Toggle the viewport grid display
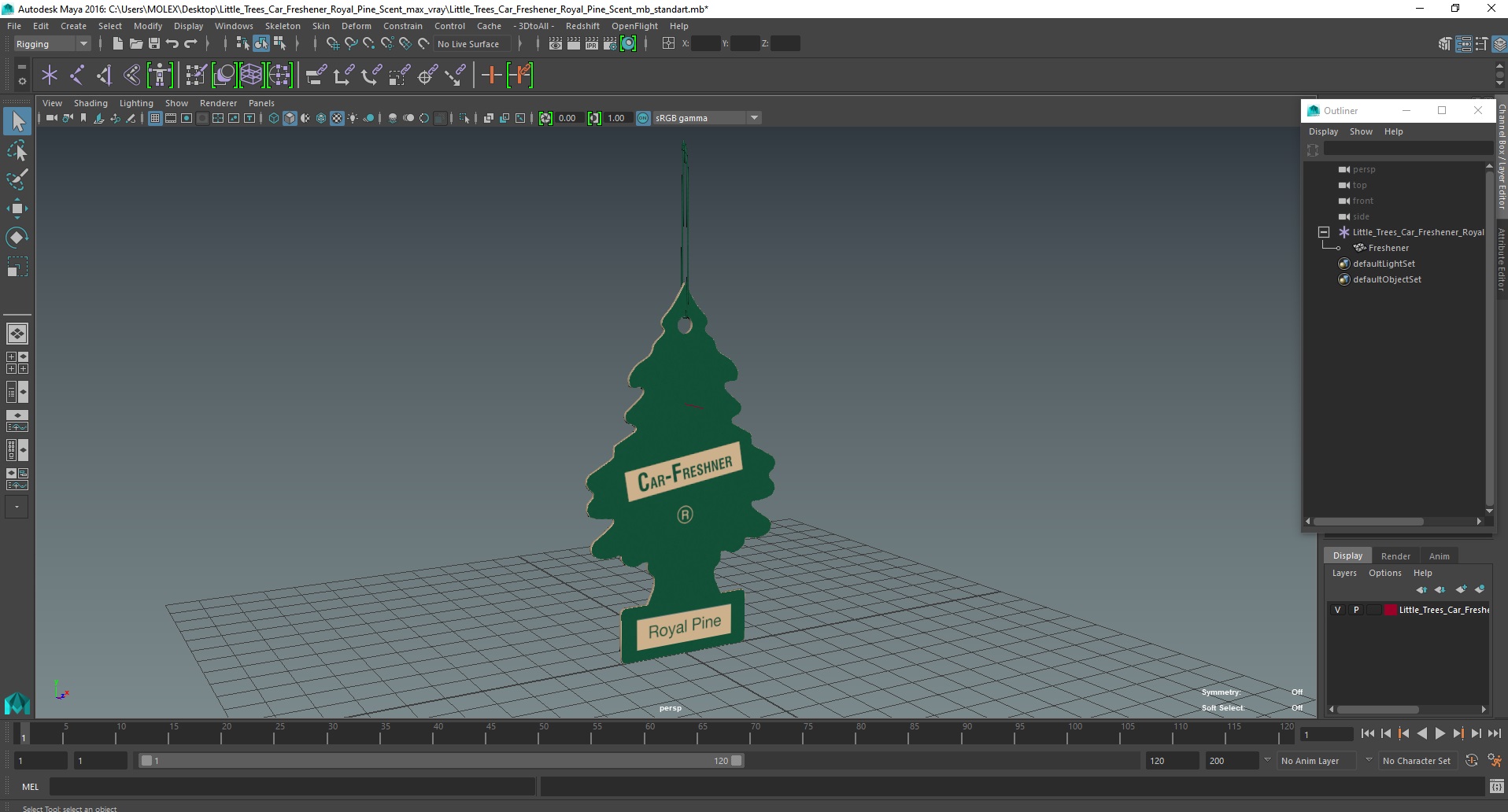 (x=155, y=118)
